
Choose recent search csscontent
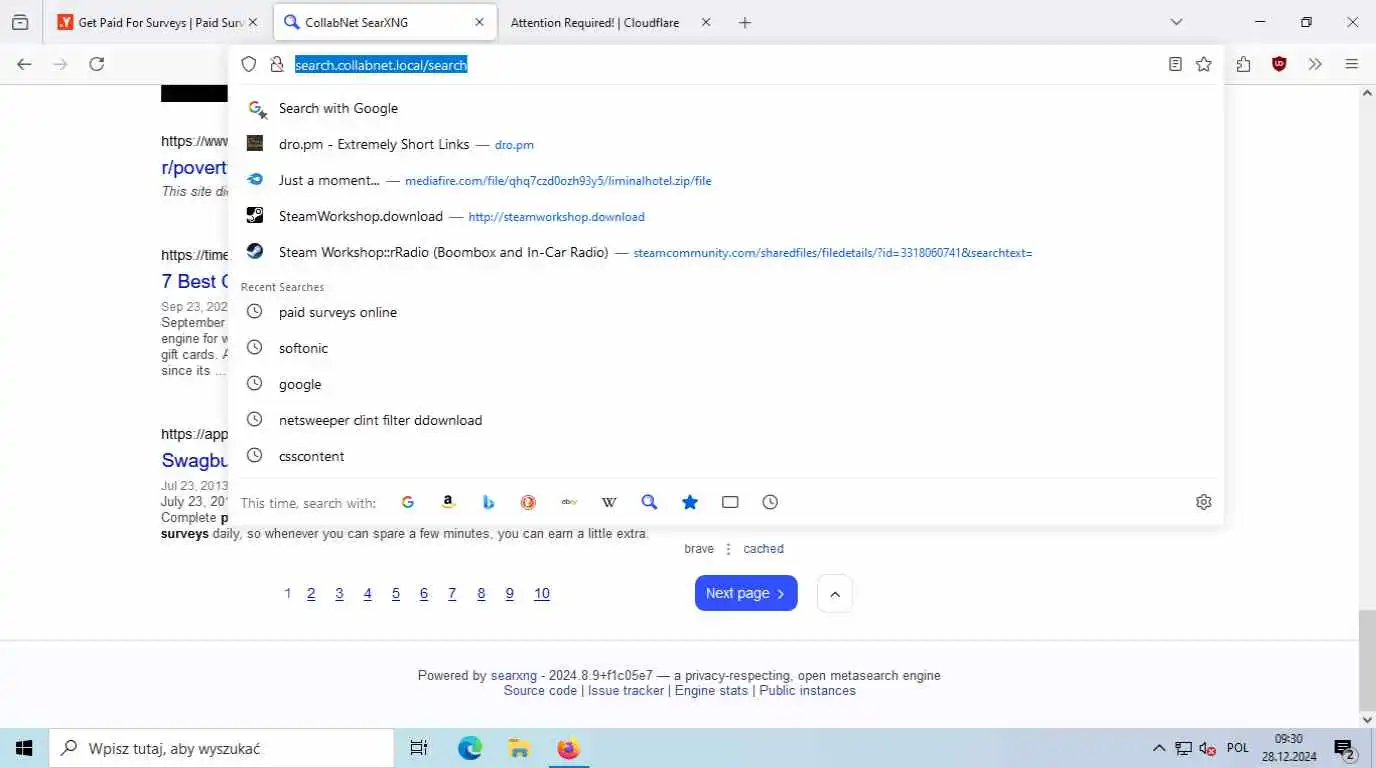[725, 456]
